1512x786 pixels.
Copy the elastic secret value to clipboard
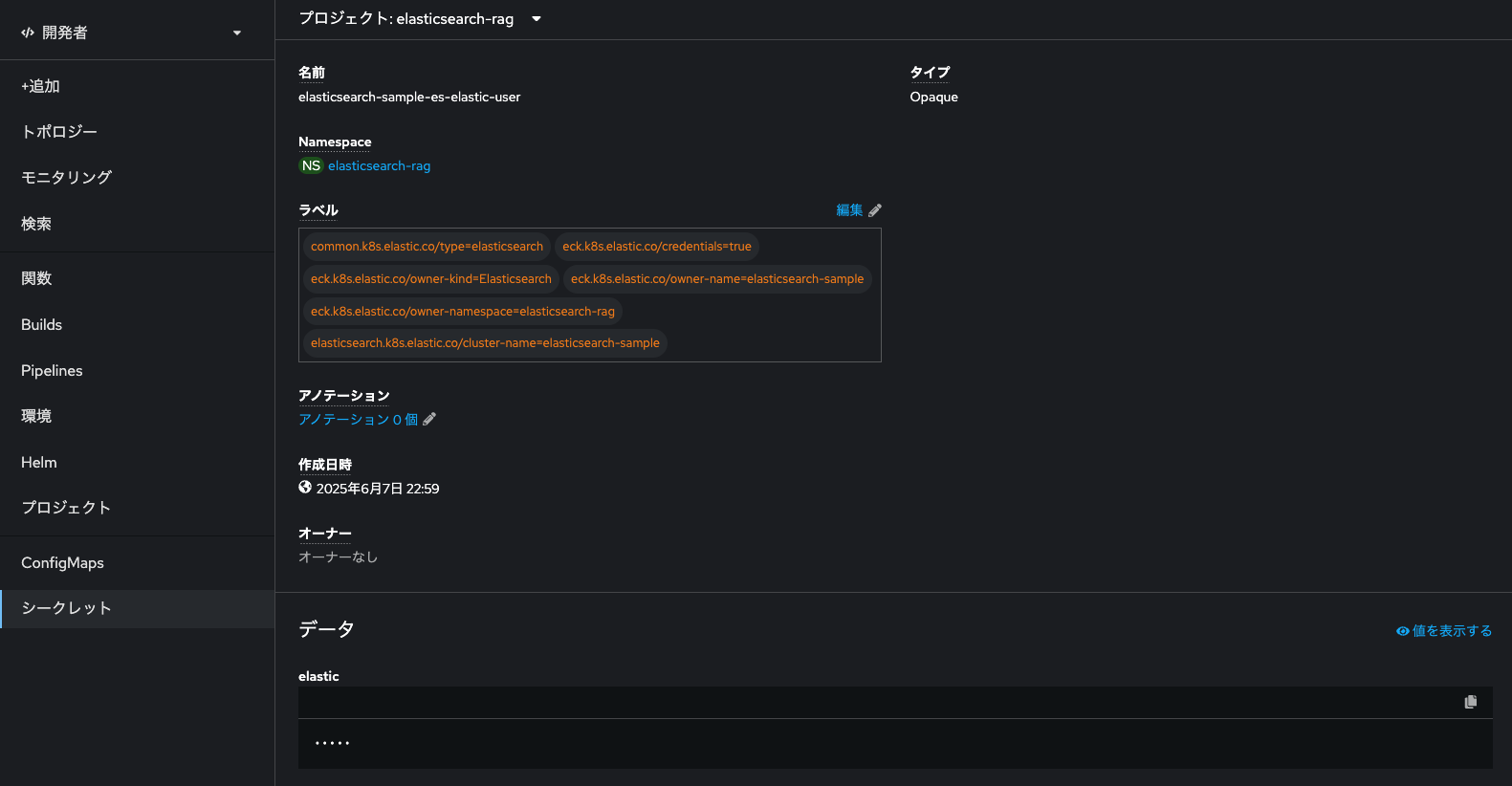tap(1471, 702)
